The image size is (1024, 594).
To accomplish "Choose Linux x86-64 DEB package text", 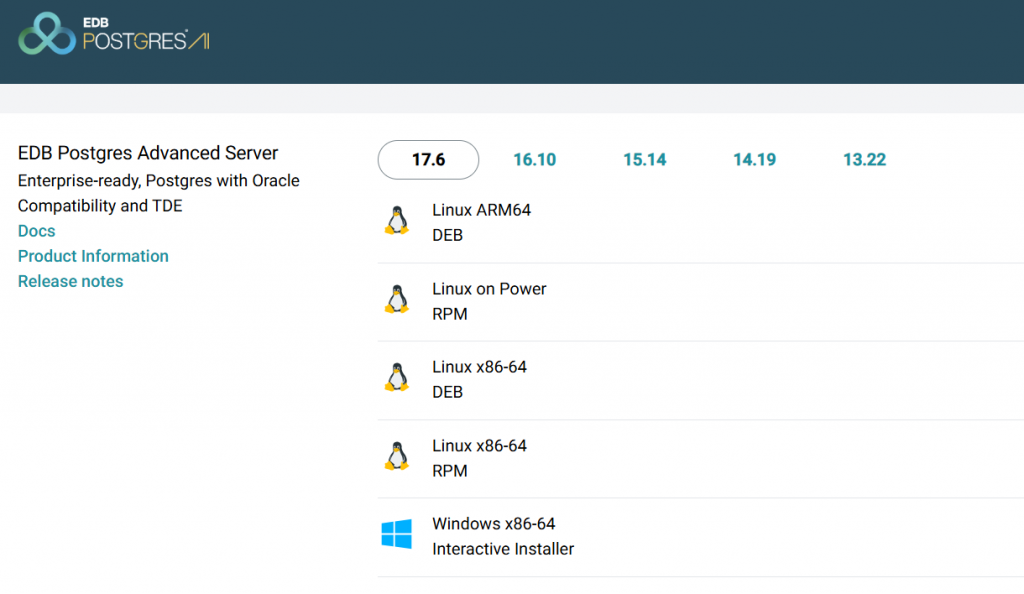I will (479, 379).
